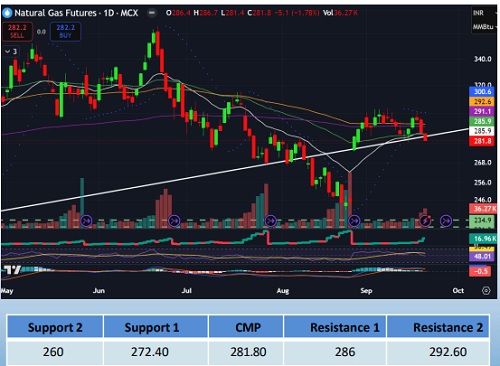Click the blue Natural Gas droplet symbol icon

click(7, 13)
